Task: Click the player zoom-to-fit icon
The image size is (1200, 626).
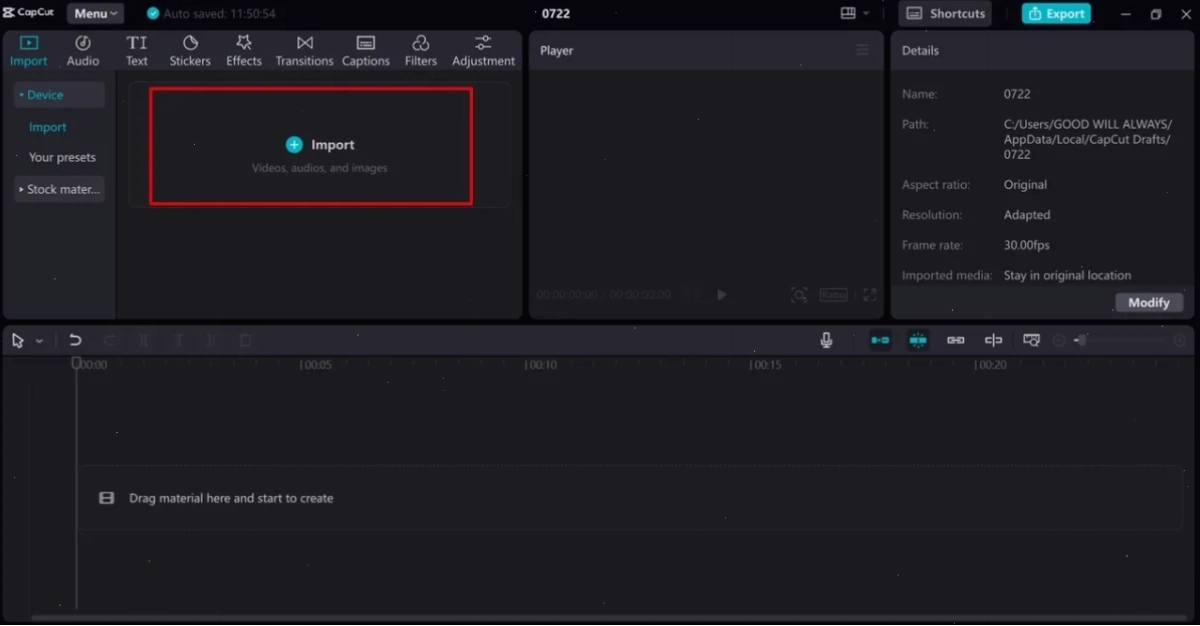Action: click(x=799, y=295)
